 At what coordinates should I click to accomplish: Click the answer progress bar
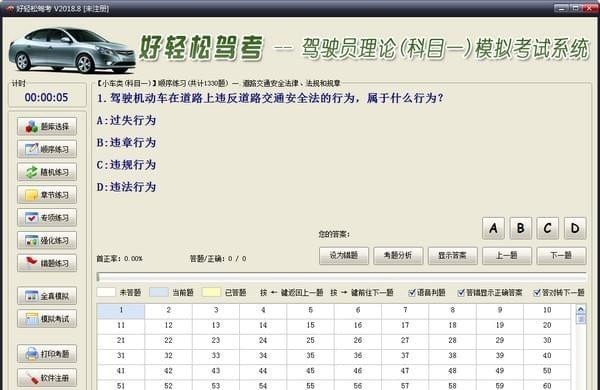pos(341,276)
